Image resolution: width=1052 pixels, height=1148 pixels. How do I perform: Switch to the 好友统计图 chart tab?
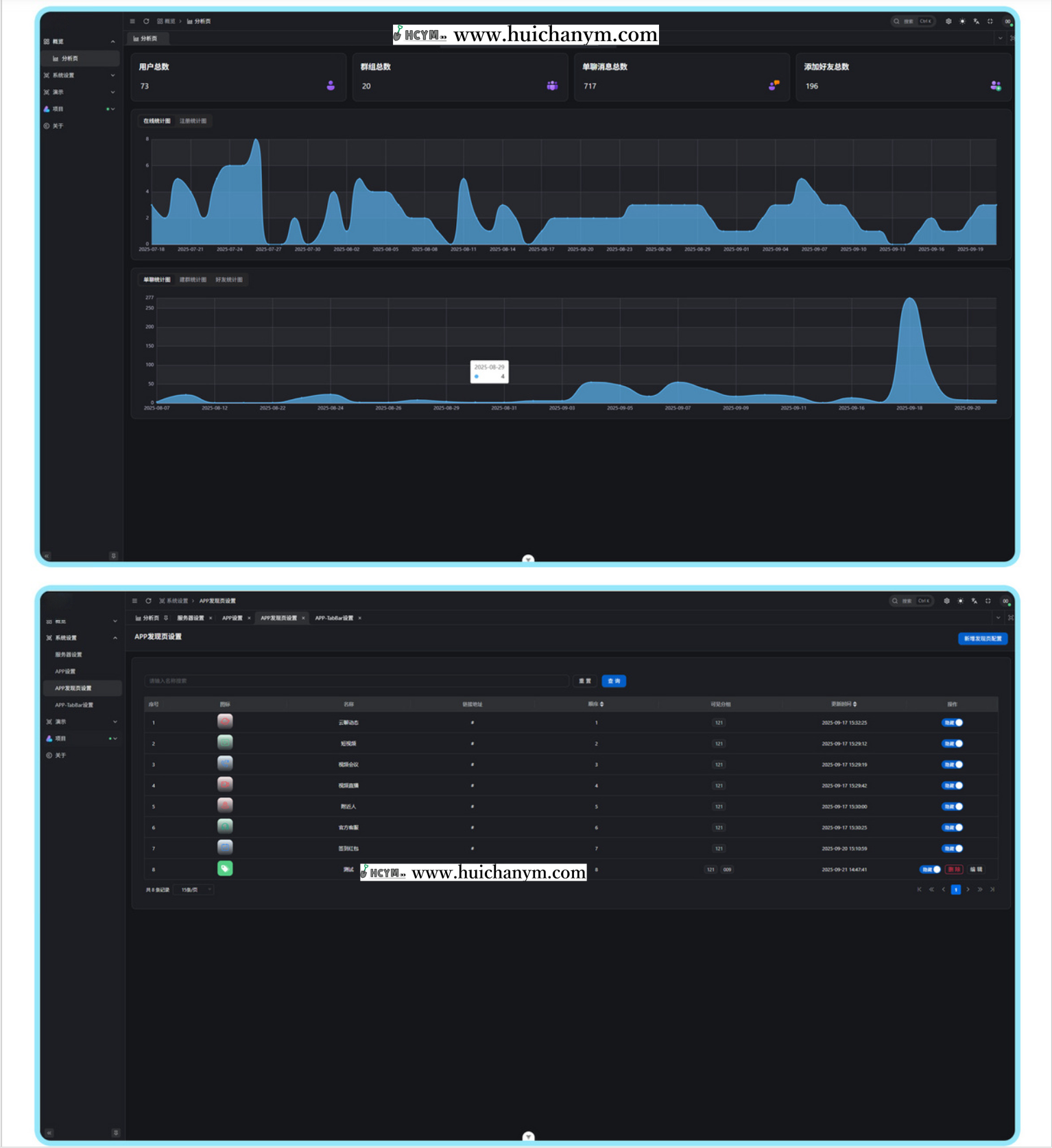(x=229, y=280)
